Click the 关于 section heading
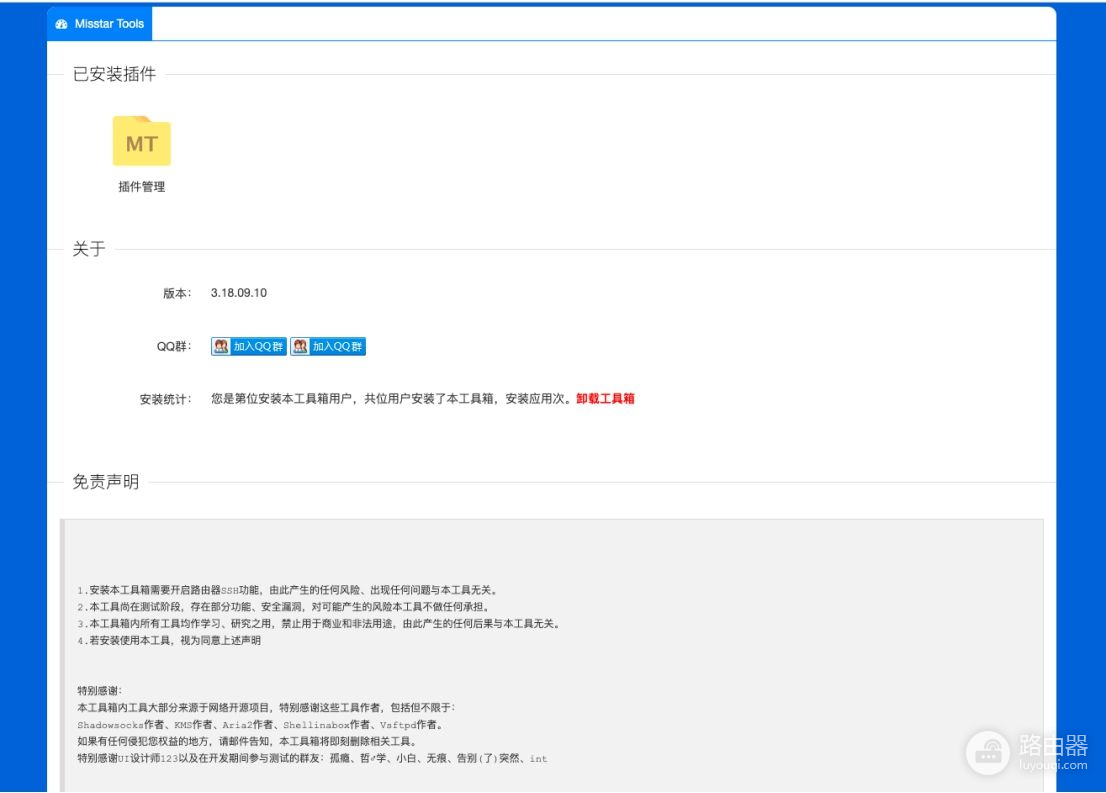Image resolution: width=1106 pixels, height=793 pixels. 89,250
